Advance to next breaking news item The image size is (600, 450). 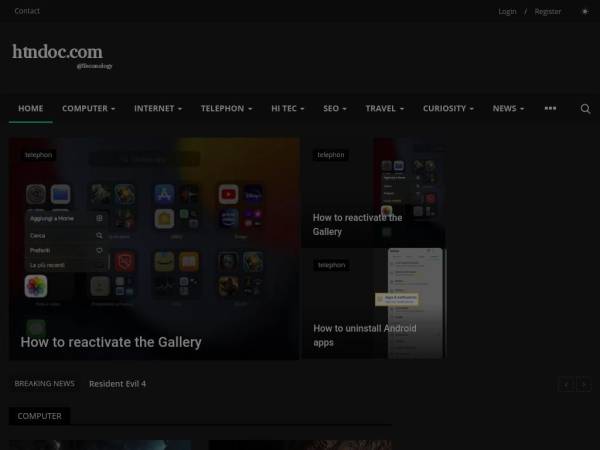584,384
